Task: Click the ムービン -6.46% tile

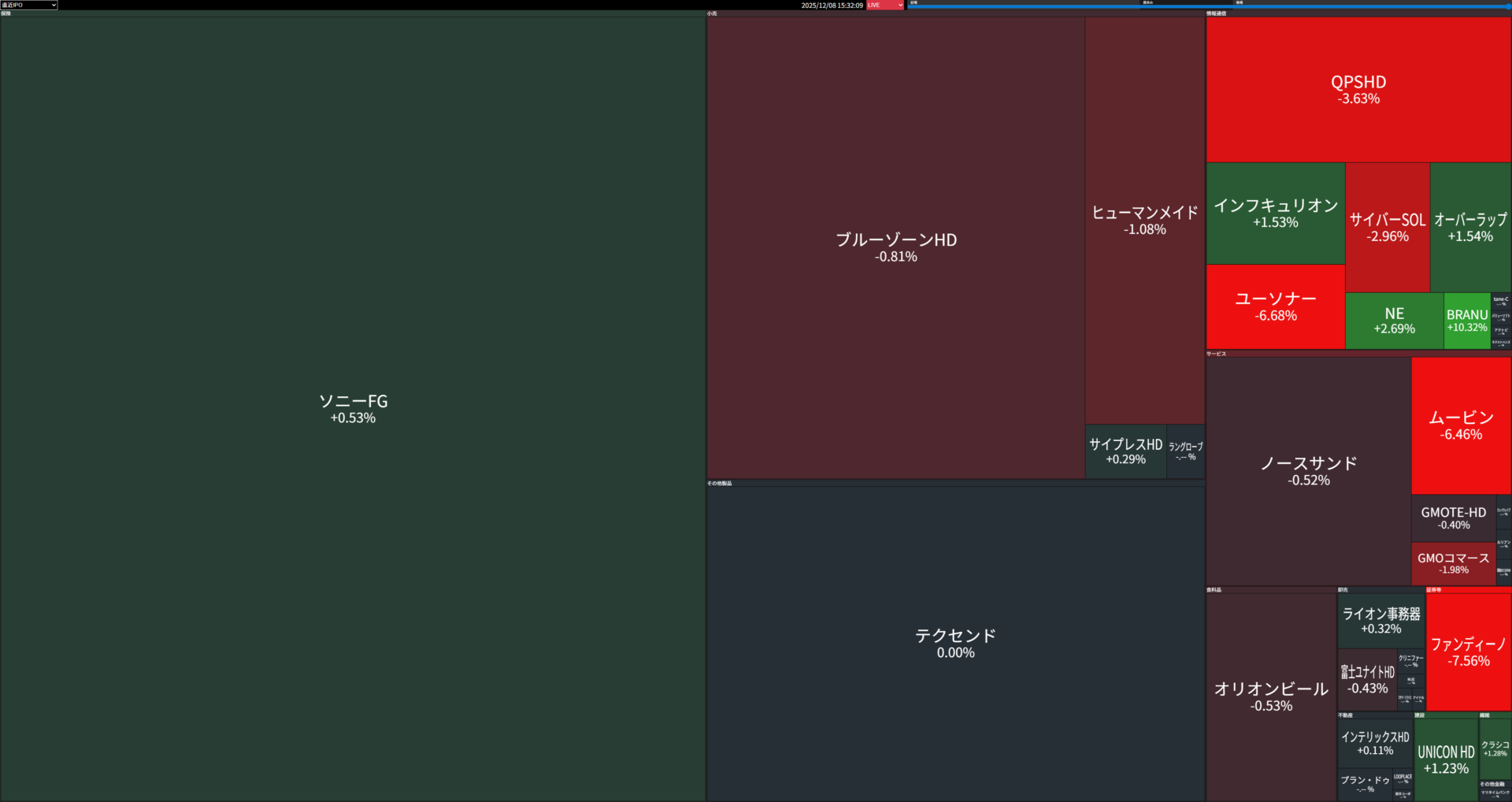Action: pyautogui.click(x=1461, y=425)
